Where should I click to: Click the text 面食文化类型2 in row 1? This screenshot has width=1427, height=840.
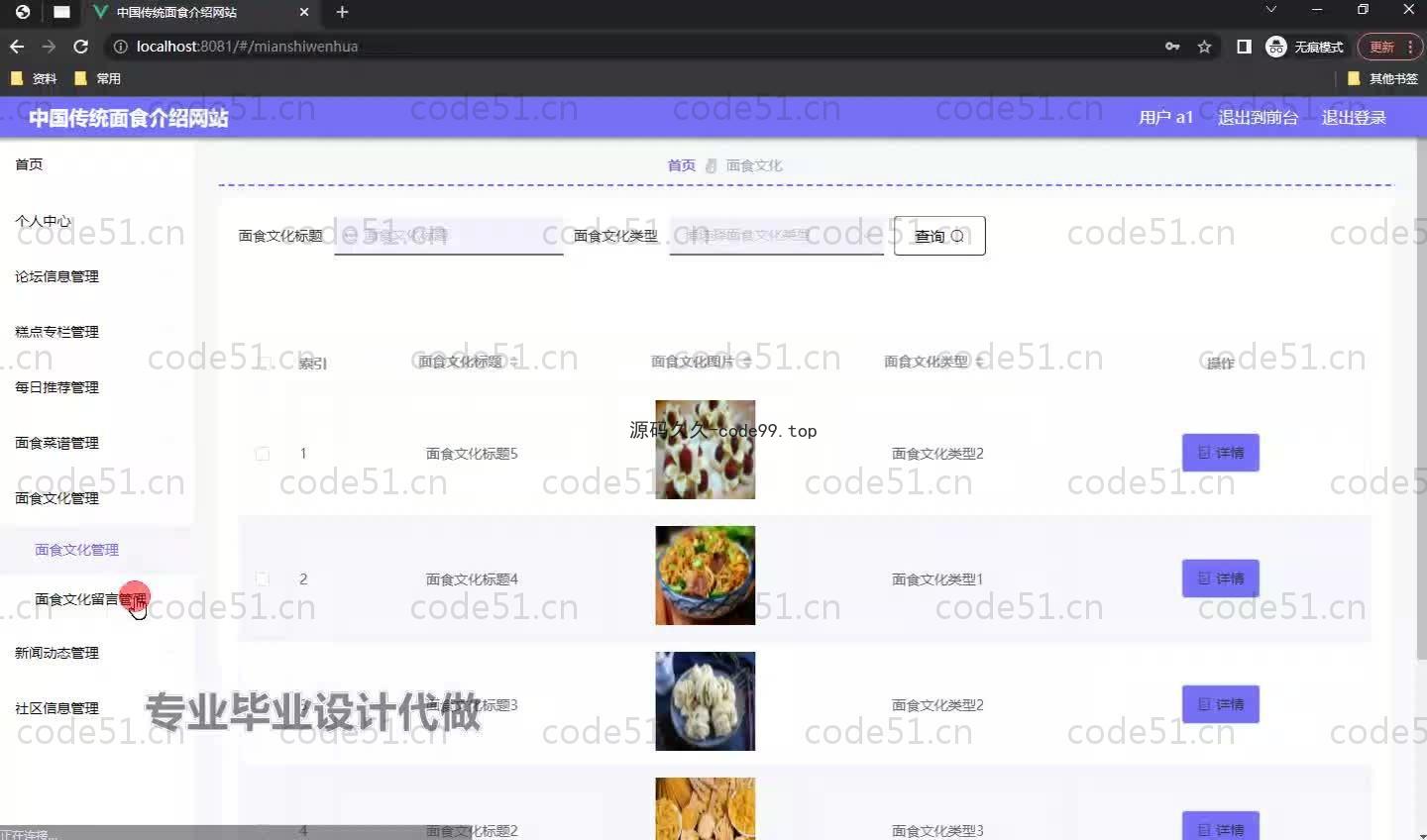937,454
